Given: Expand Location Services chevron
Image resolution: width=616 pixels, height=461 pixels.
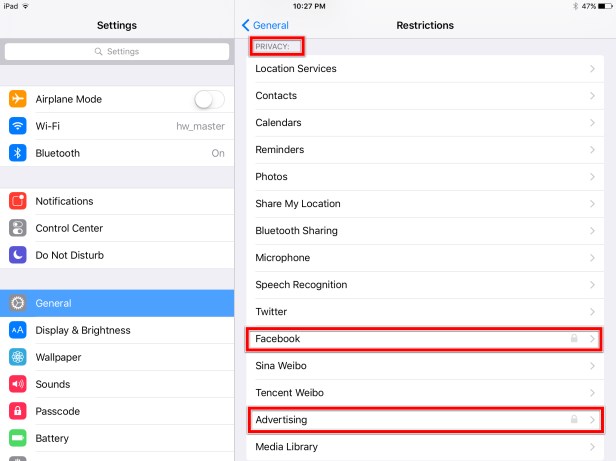Looking at the screenshot, I should click(x=594, y=69).
